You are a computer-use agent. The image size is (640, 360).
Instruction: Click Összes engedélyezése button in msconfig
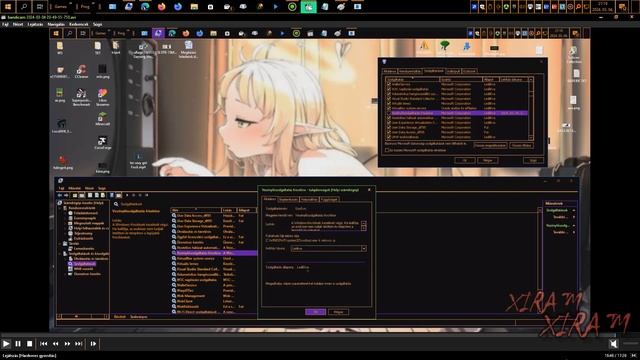[x=490, y=145]
